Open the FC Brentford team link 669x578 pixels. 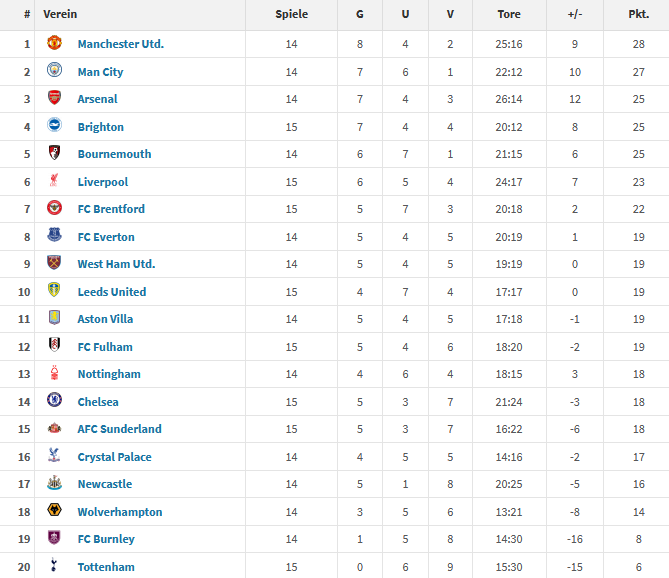click(x=111, y=209)
